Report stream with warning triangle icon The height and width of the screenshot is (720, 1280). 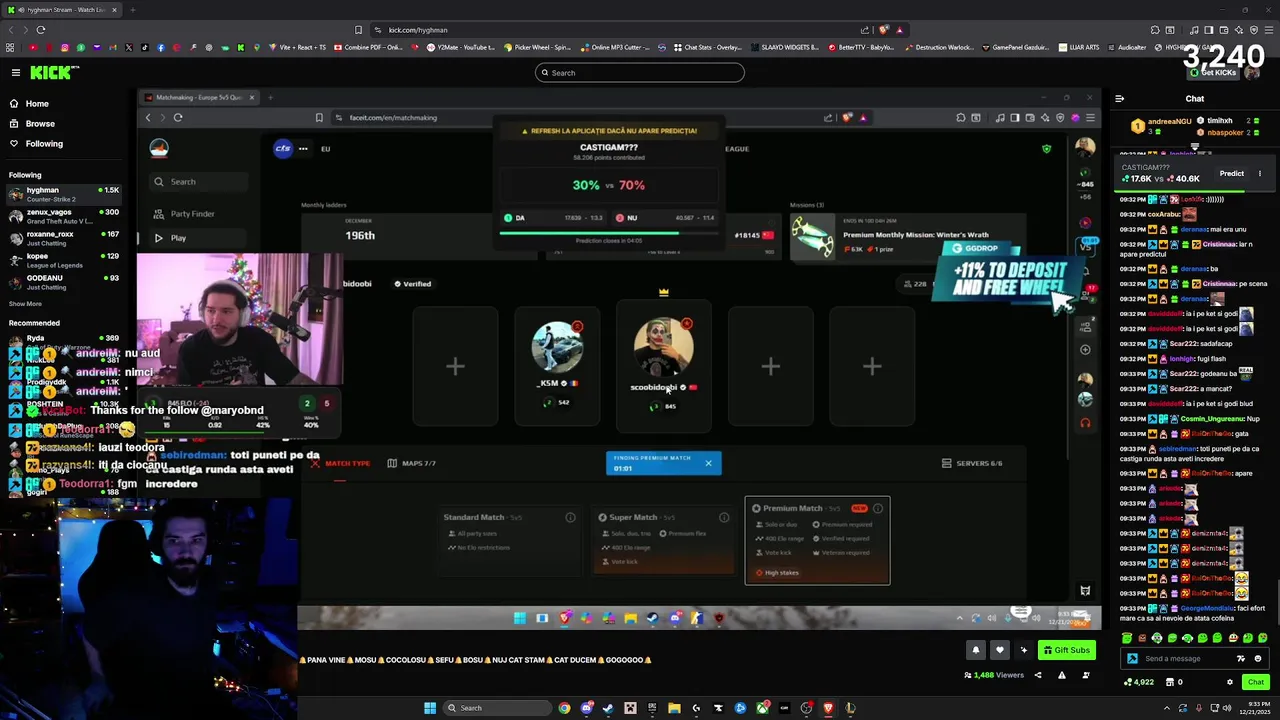click(1062, 675)
